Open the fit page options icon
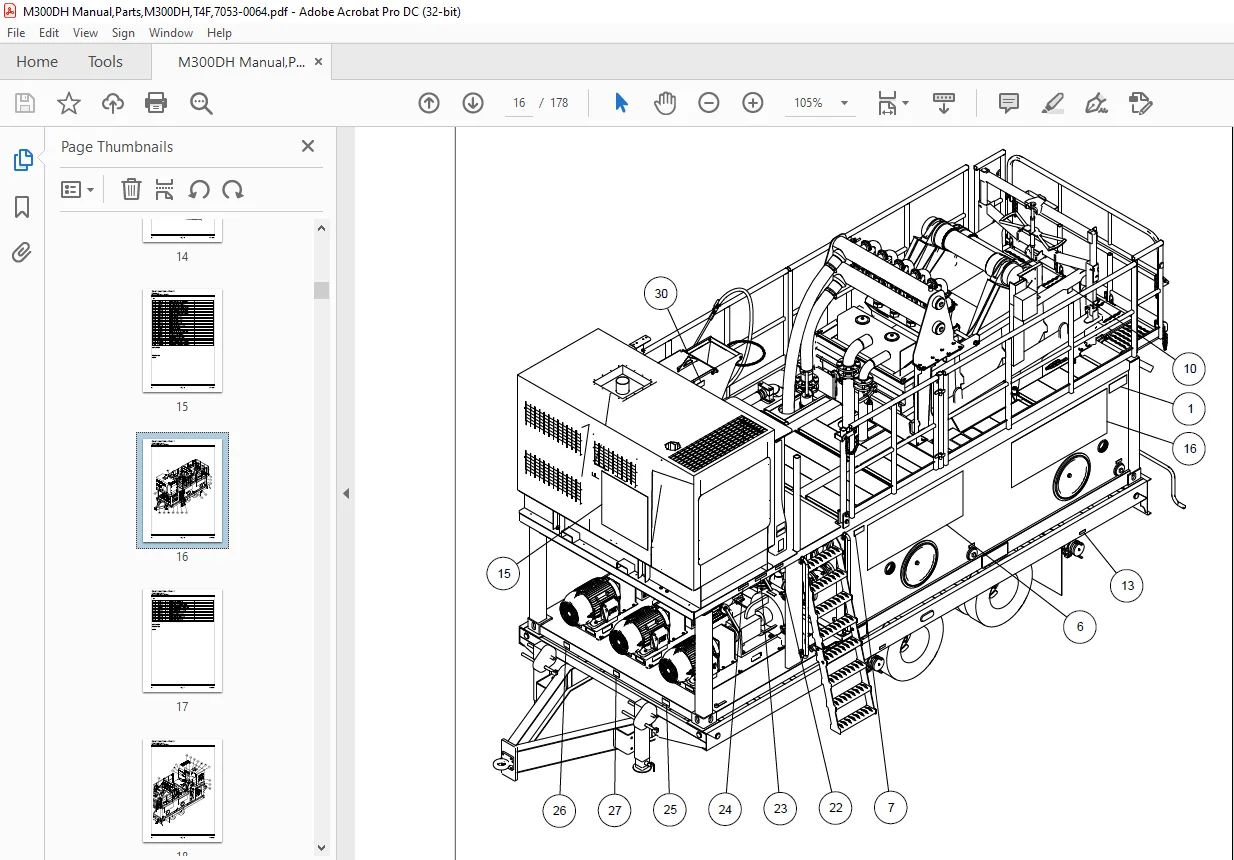This screenshot has width=1234, height=860. point(892,103)
